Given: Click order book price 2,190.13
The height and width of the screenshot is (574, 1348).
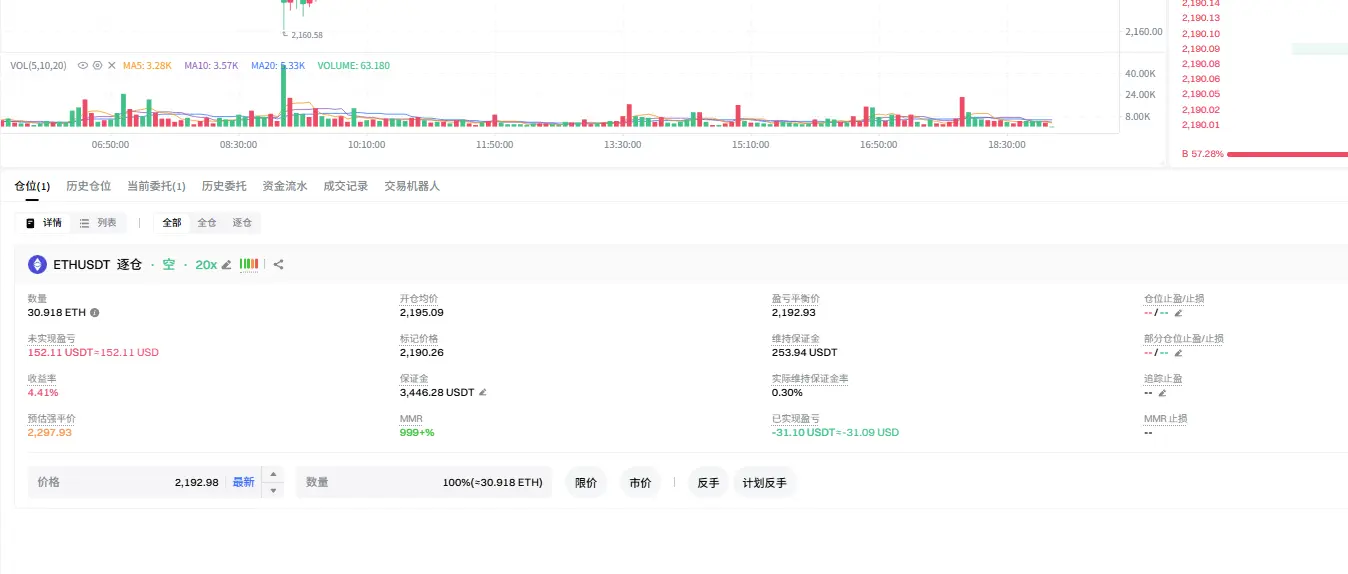Looking at the screenshot, I should pos(1201,18).
